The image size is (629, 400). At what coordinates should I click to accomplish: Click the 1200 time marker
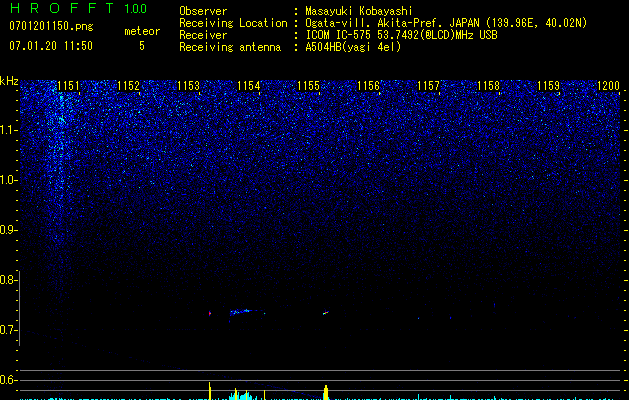609,86
